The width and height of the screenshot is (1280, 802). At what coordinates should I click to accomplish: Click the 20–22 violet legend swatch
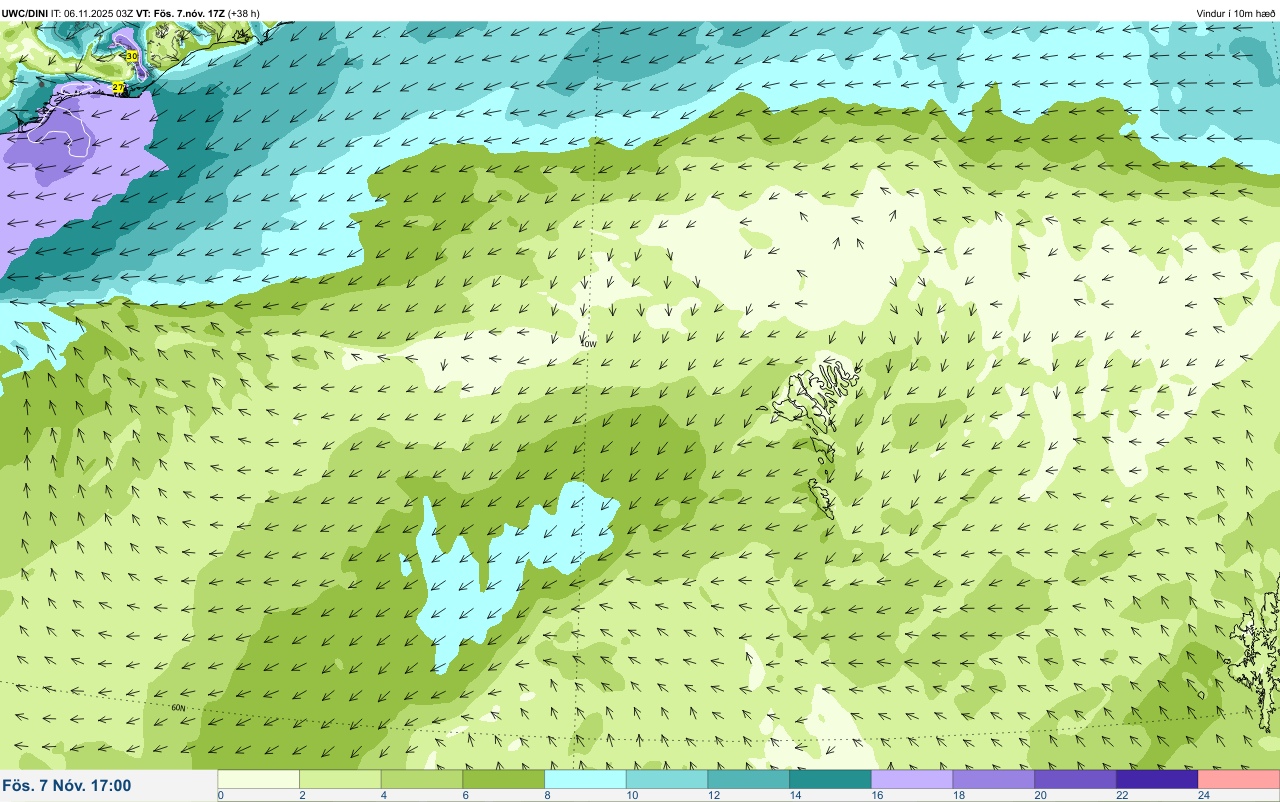point(1075,779)
